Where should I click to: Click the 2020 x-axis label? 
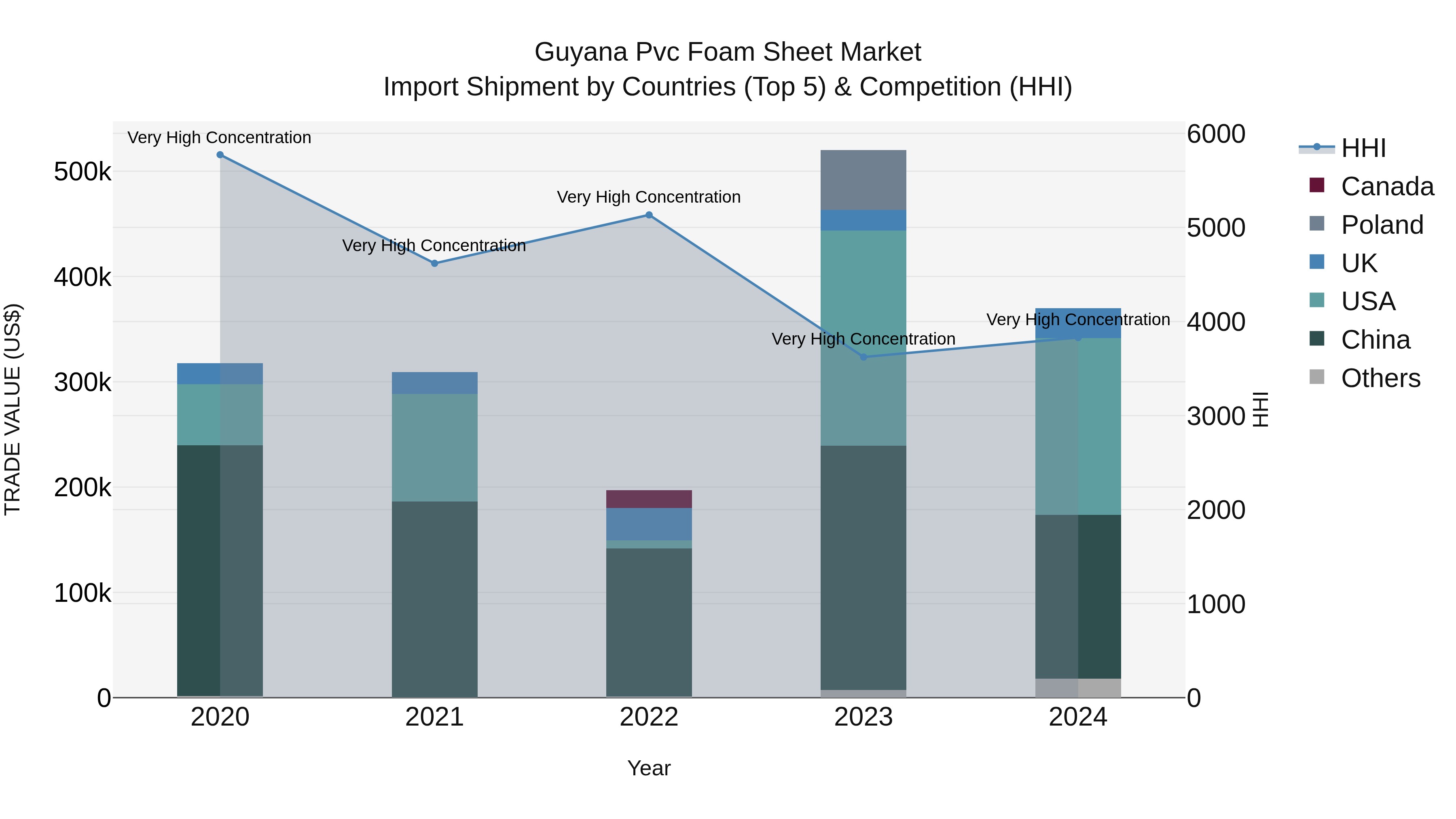pyautogui.click(x=220, y=717)
